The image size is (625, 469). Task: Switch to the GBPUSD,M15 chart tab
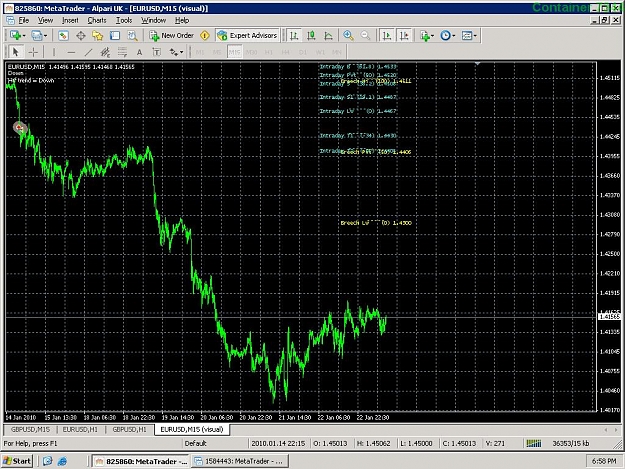coord(30,429)
